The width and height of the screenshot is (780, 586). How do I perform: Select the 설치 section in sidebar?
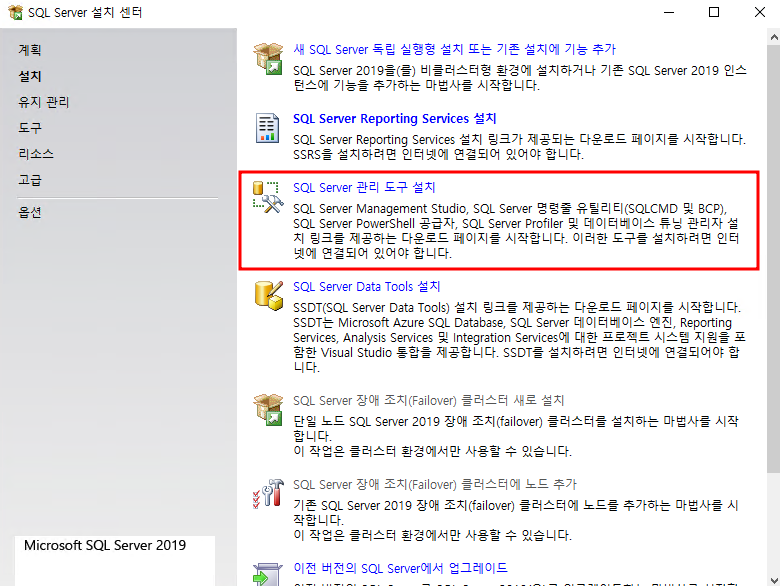[x=30, y=76]
